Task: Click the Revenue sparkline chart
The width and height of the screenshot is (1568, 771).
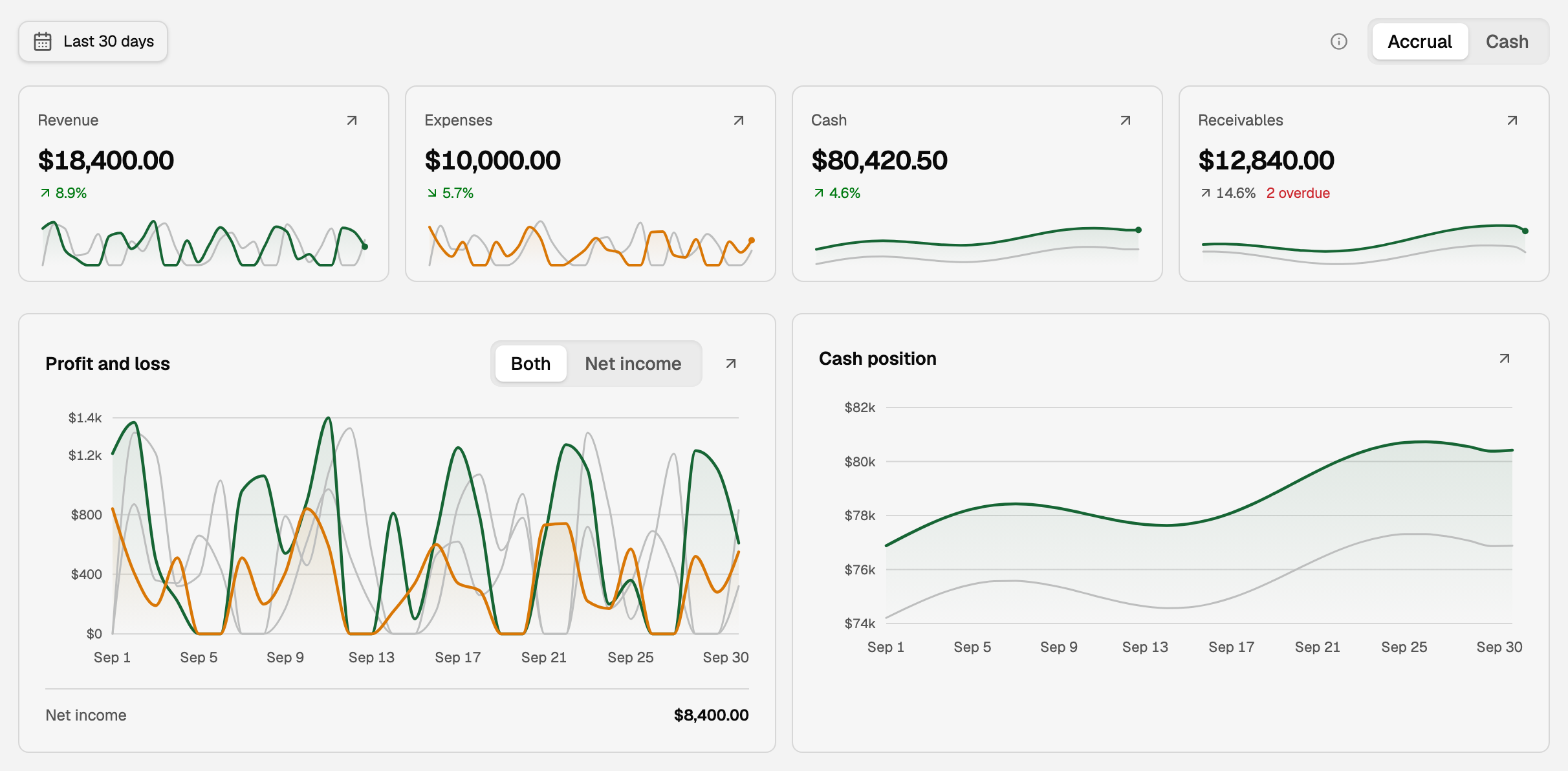Action: pos(204,243)
